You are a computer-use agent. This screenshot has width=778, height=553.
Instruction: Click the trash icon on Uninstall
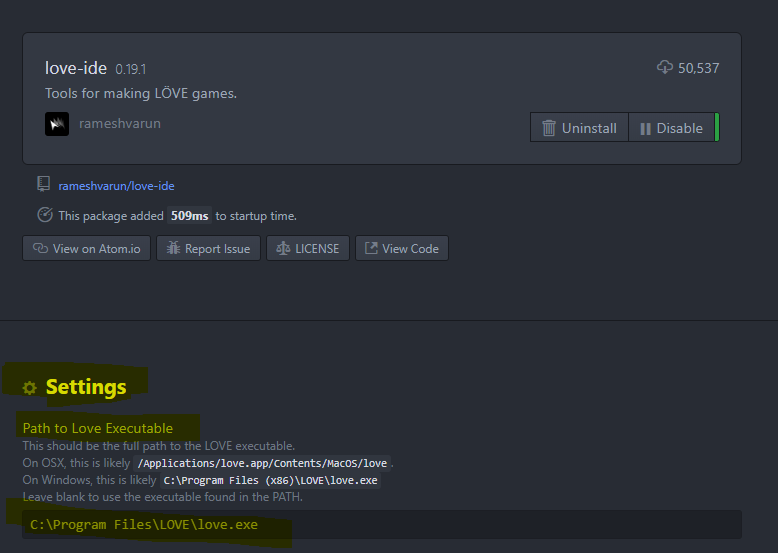click(x=549, y=128)
